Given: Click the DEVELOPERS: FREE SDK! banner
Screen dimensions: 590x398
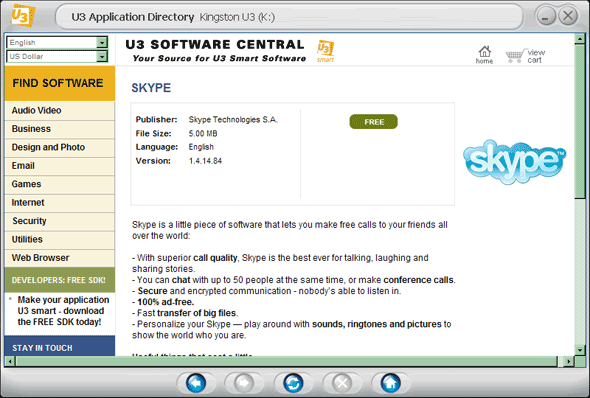Looking at the screenshot, I should 60,280.
